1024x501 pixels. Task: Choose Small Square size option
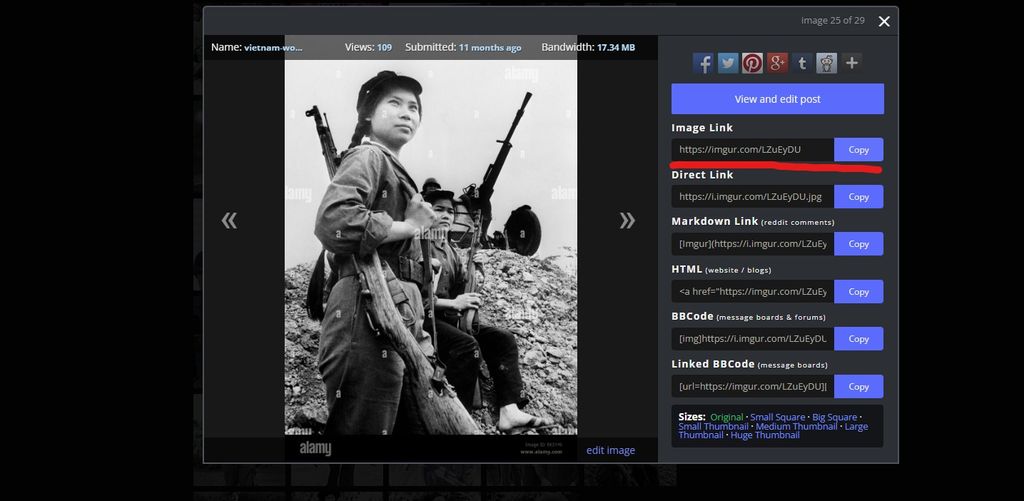click(x=776, y=417)
